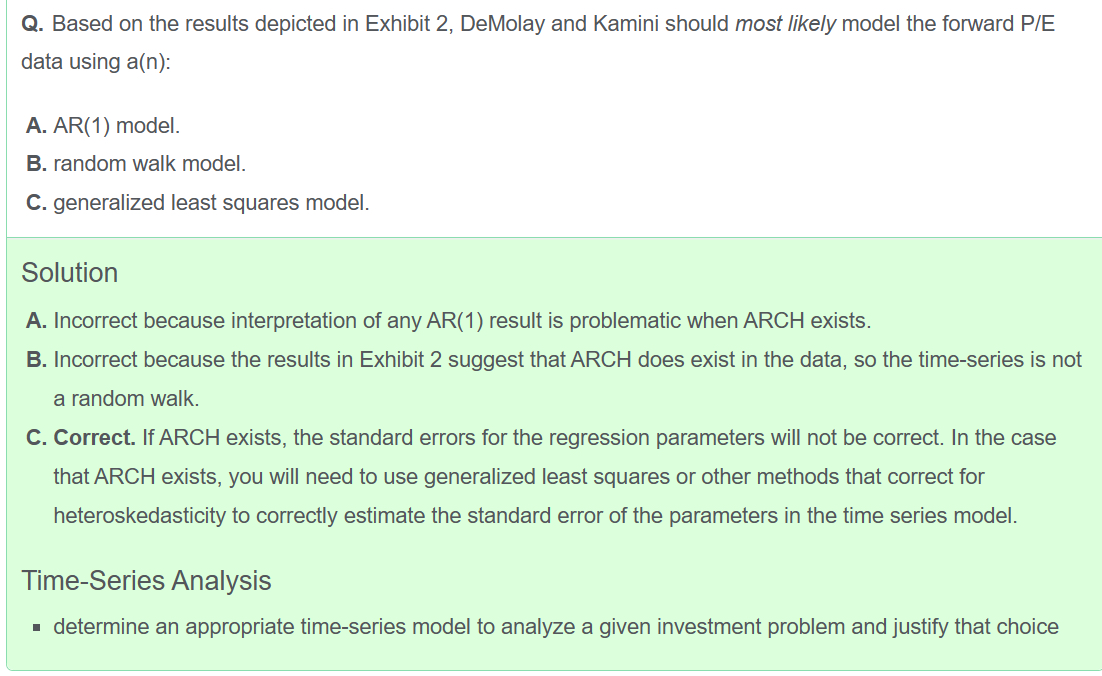The width and height of the screenshot is (1102, 676).
Task: Click the bold "Correct." label in the solution
Action: click(x=94, y=438)
